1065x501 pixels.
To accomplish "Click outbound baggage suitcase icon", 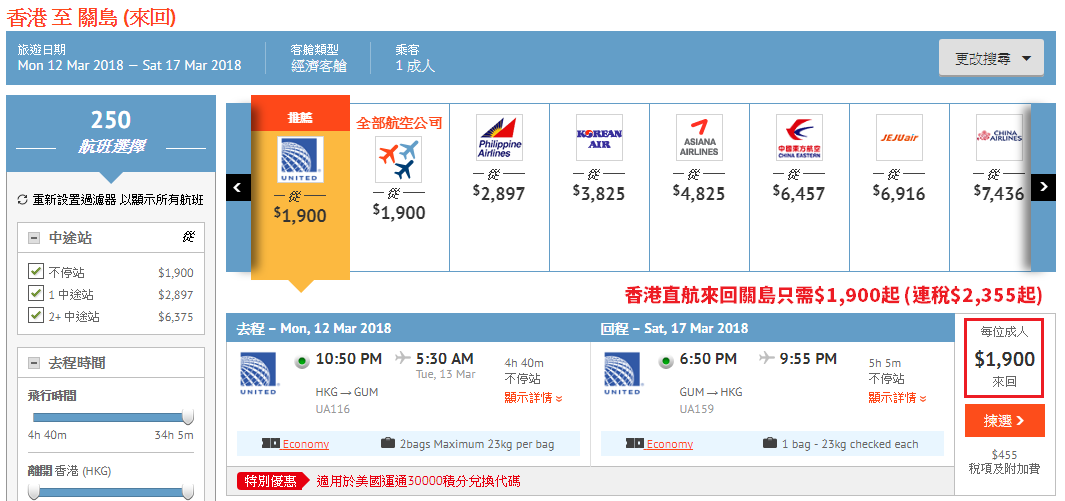I will 388,443.
